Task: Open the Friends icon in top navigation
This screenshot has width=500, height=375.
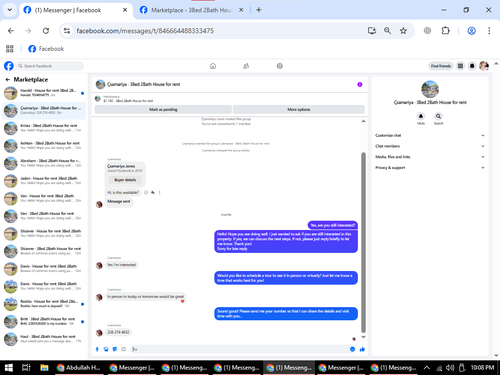Action: pos(246,66)
